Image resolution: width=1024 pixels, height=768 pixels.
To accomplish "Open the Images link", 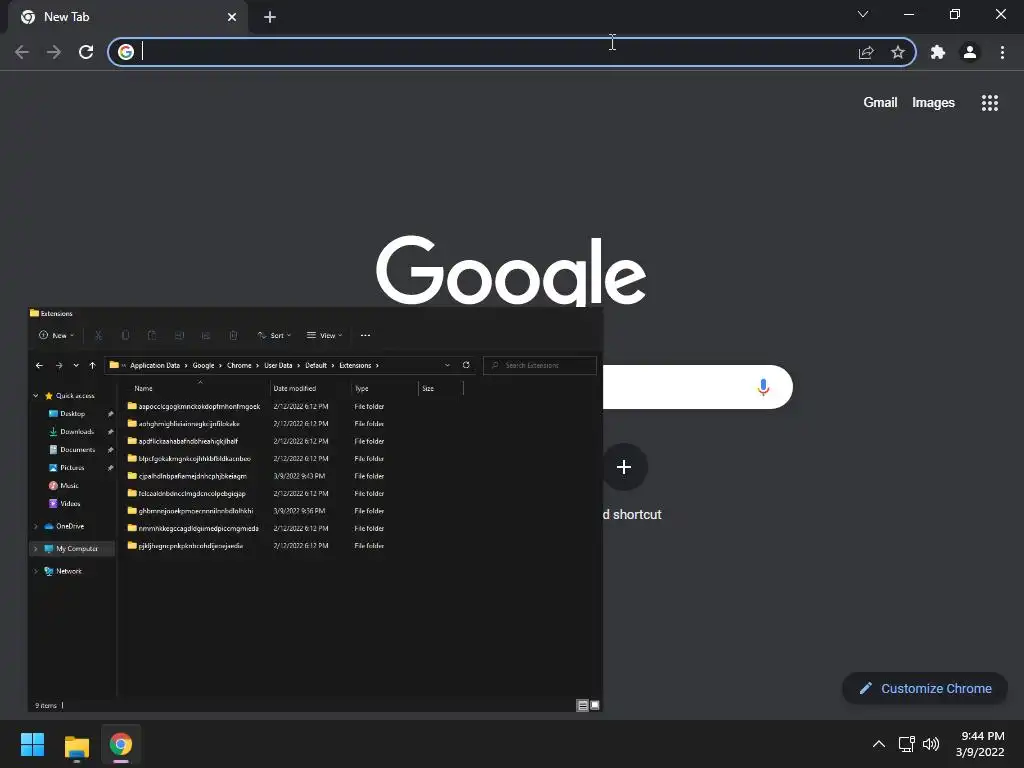I will (x=933, y=103).
